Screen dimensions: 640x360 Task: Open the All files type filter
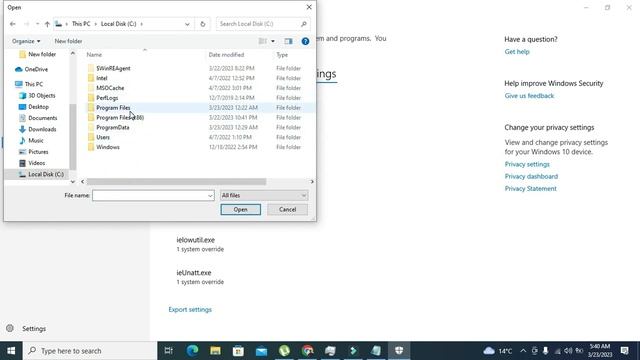264,196
